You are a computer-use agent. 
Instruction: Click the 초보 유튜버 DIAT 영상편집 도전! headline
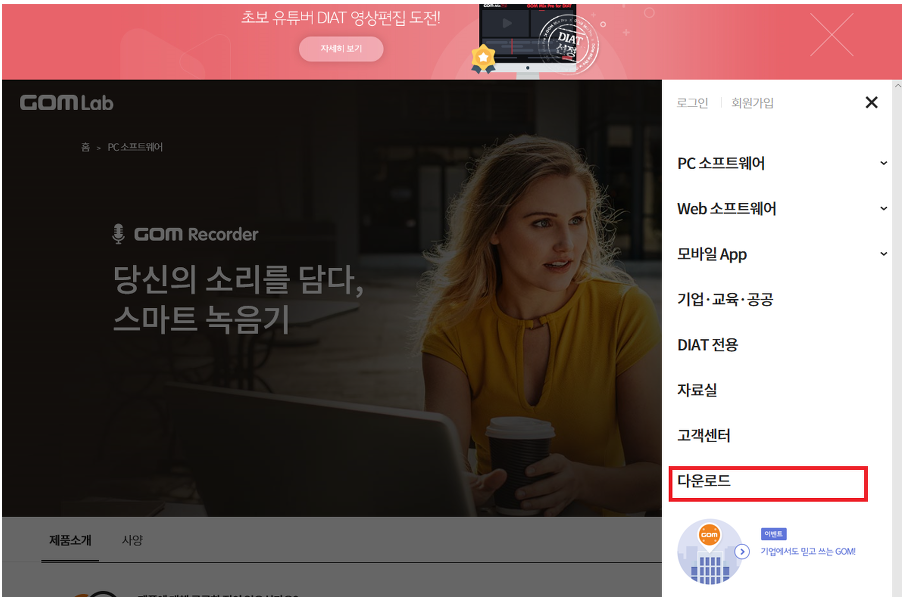click(341, 18)
